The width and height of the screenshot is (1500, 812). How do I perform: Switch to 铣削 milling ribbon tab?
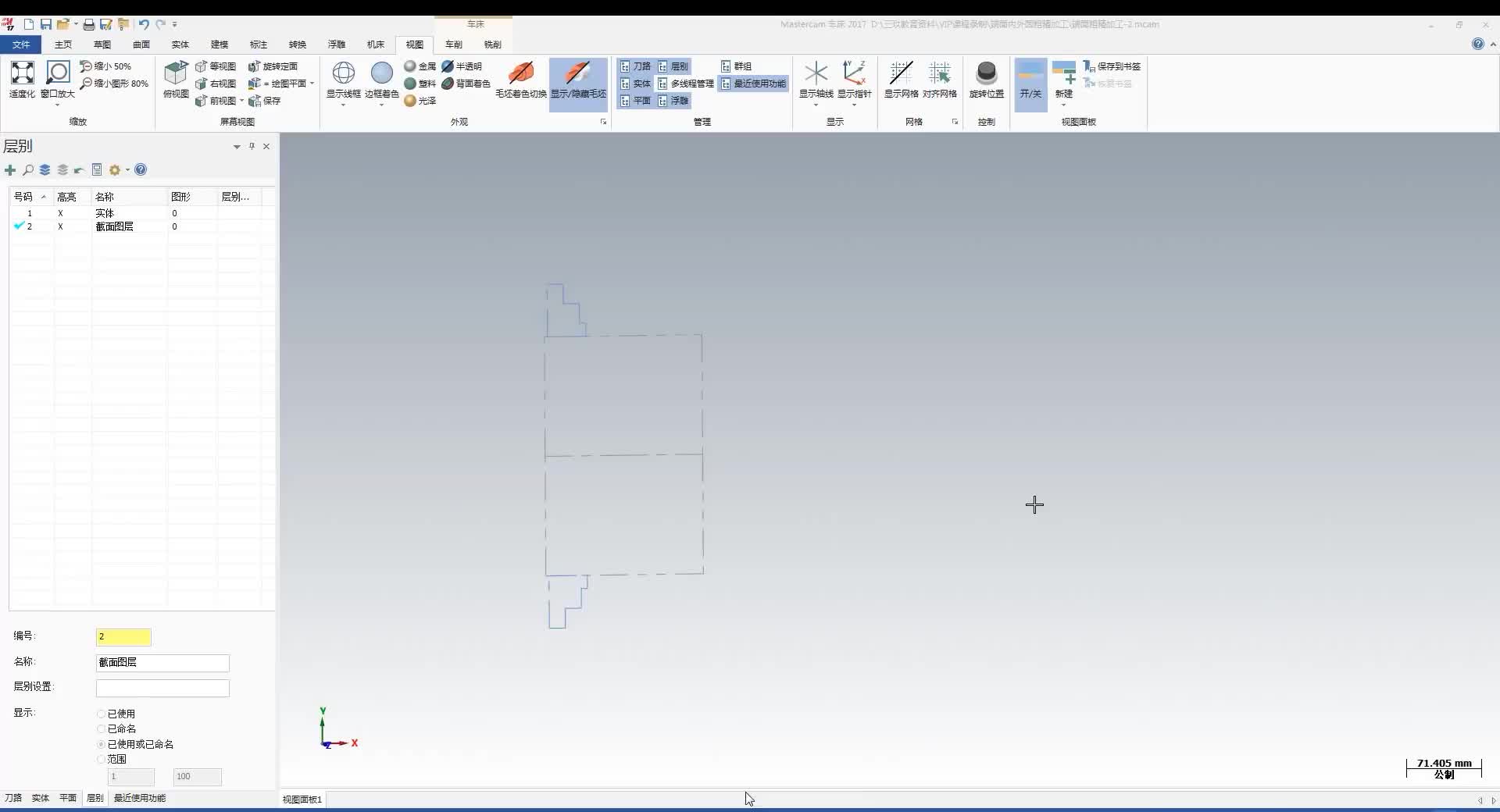pyautogui.click(x=493, y=45)
